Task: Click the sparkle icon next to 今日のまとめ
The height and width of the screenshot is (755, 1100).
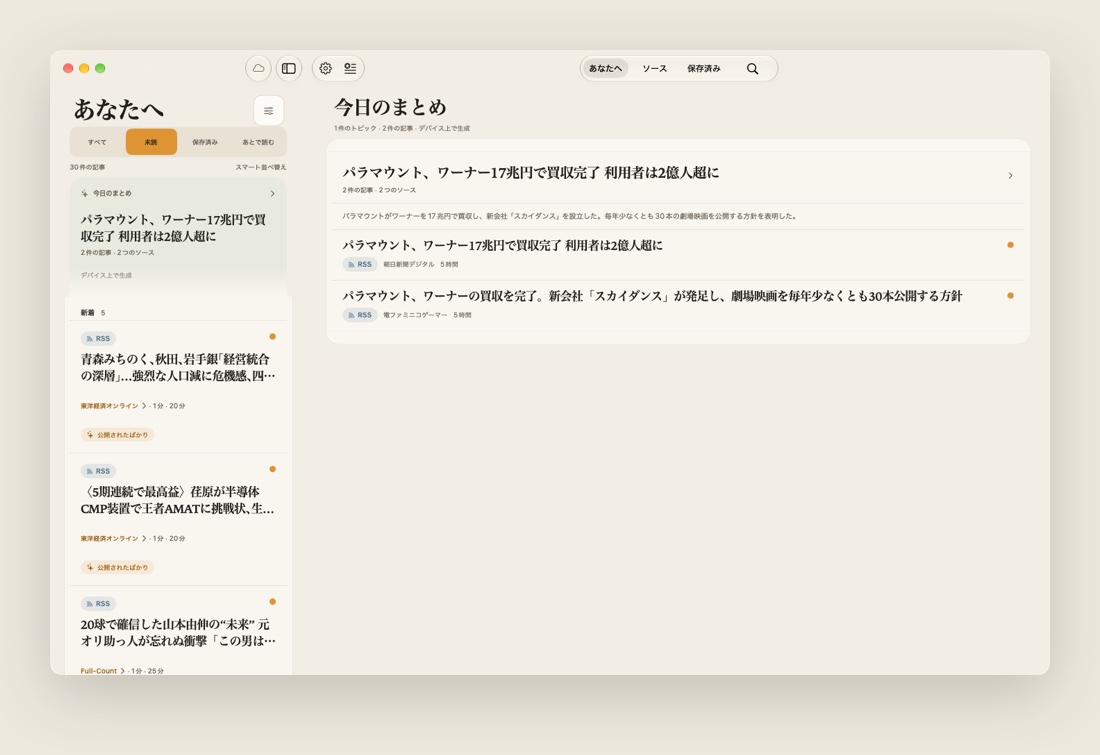Action: 85,193
